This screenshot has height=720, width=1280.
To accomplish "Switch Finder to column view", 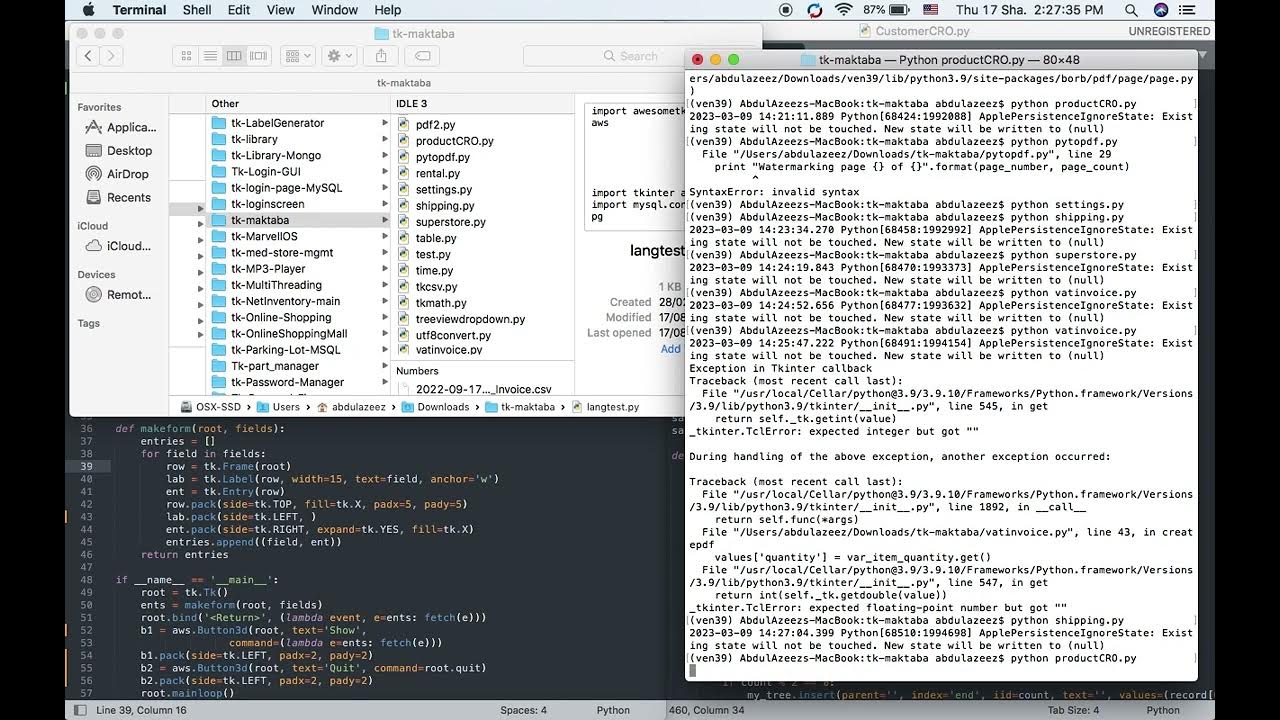I will 234,56.
